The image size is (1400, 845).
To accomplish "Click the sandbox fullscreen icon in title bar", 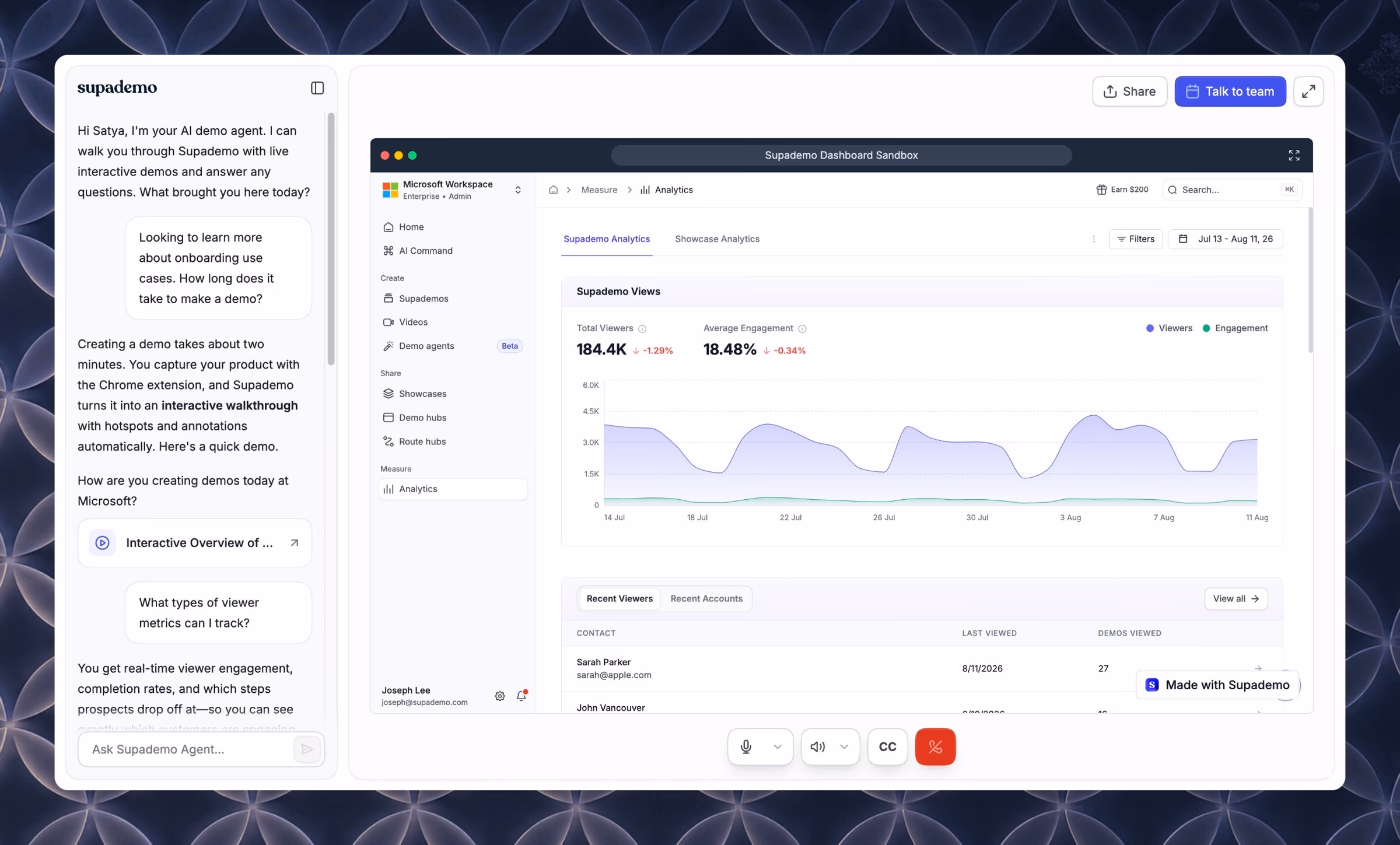I will click(1294, 155).
